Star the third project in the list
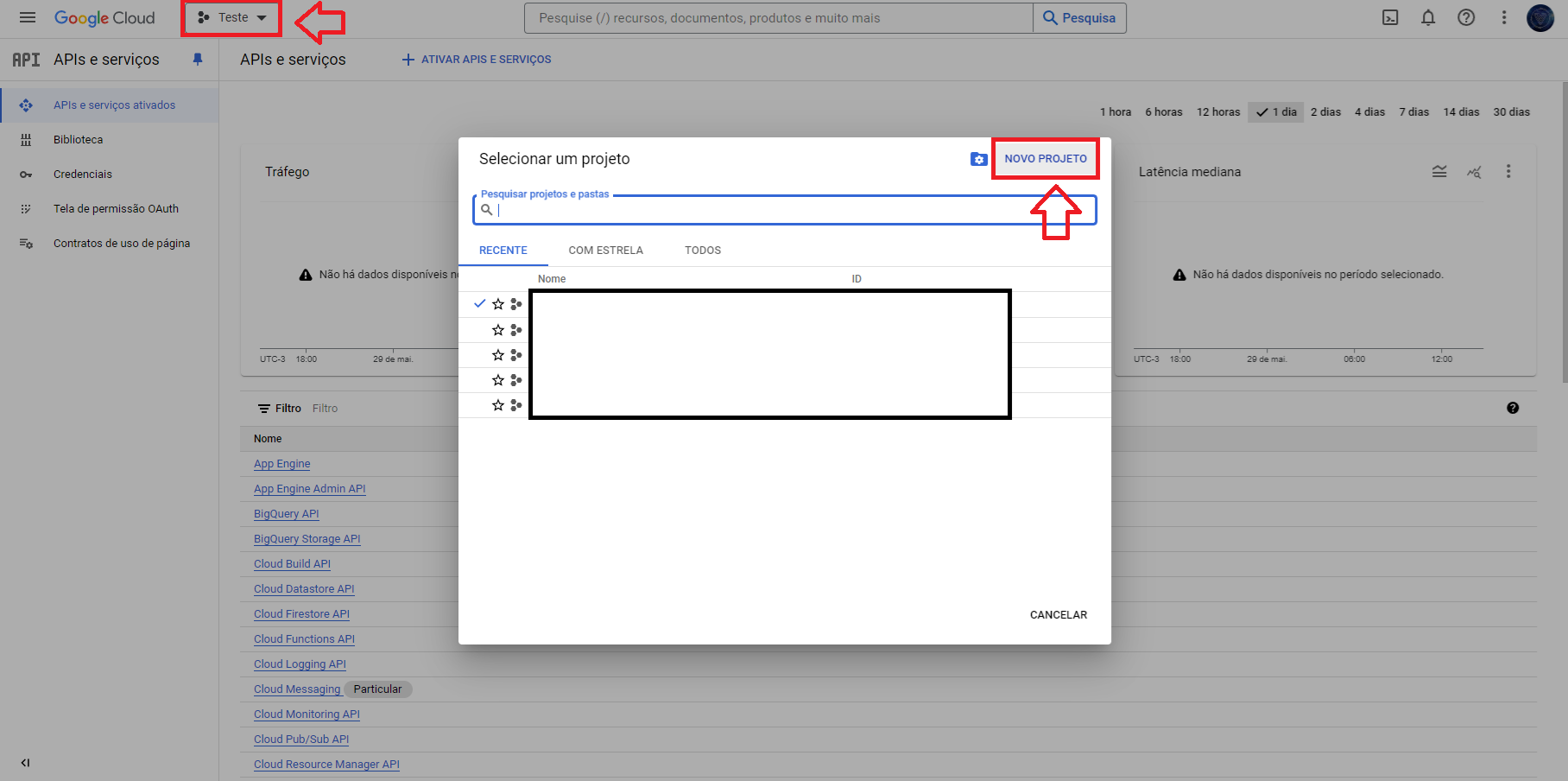The width and height of the screenshot is (1568, 781). tap(498, 355)
